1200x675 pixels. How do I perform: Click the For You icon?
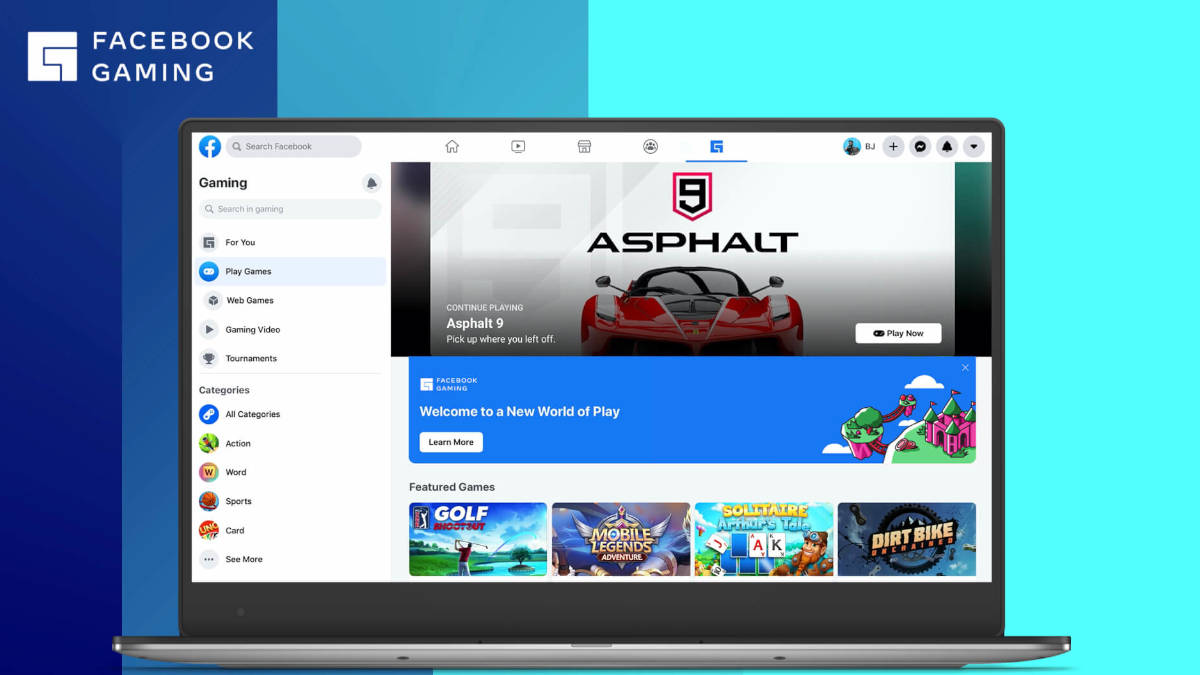tap(209, 242)
